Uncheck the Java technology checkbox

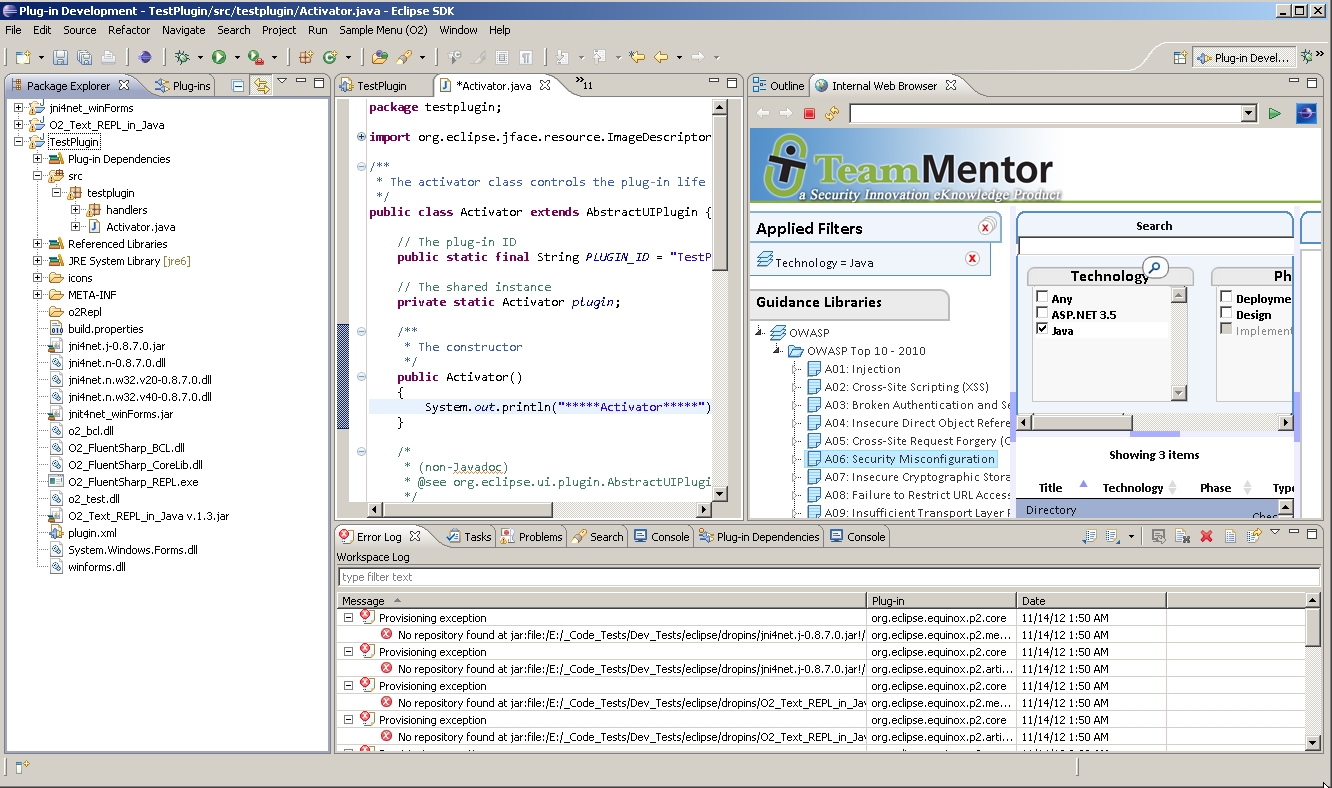(1042, 330)
